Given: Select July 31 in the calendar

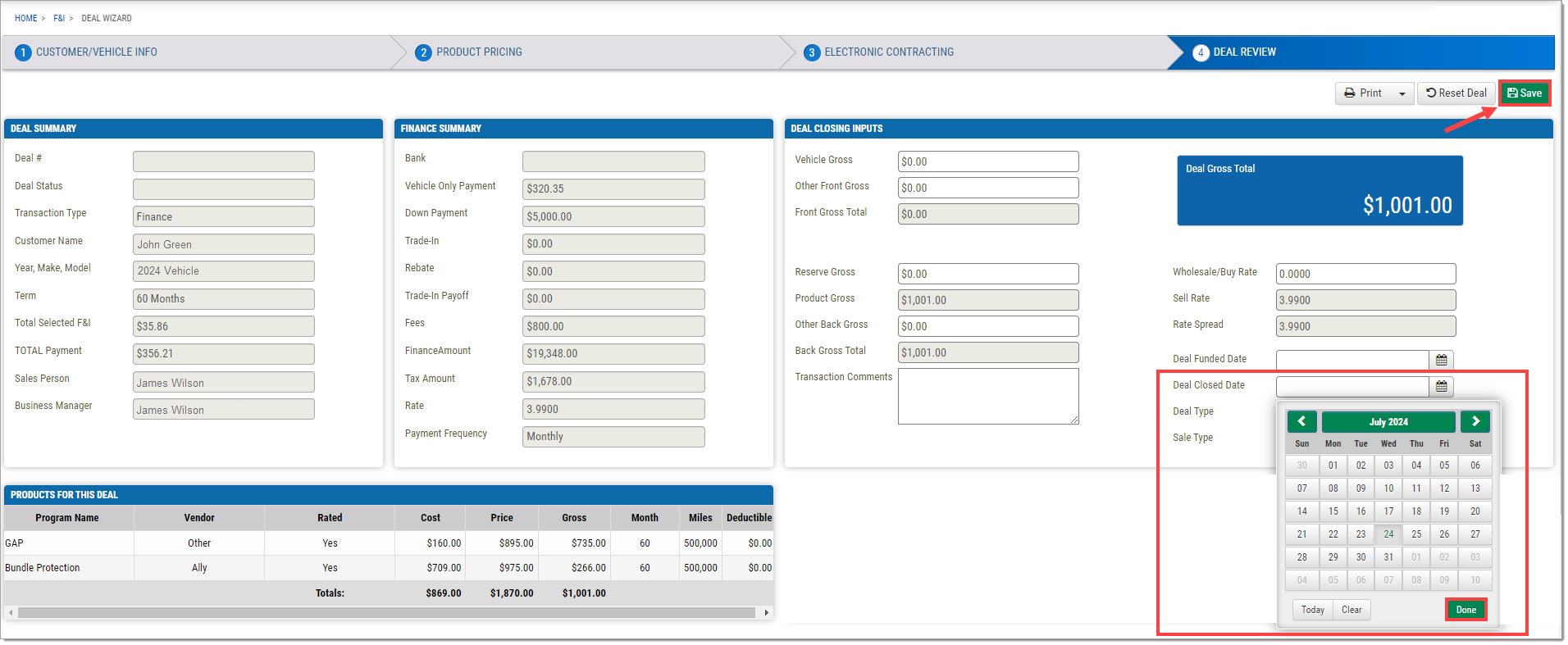Looking at the screenshot, I should [x=1388, y=557].
